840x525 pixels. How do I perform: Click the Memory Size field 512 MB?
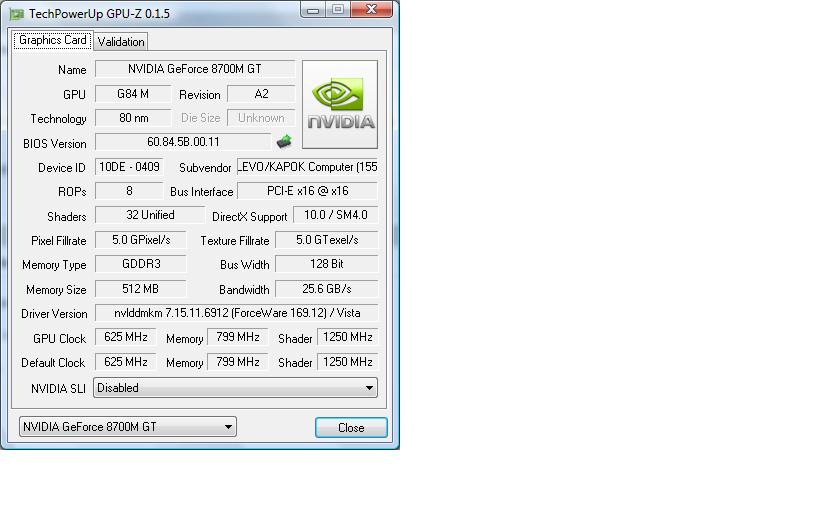141,289
